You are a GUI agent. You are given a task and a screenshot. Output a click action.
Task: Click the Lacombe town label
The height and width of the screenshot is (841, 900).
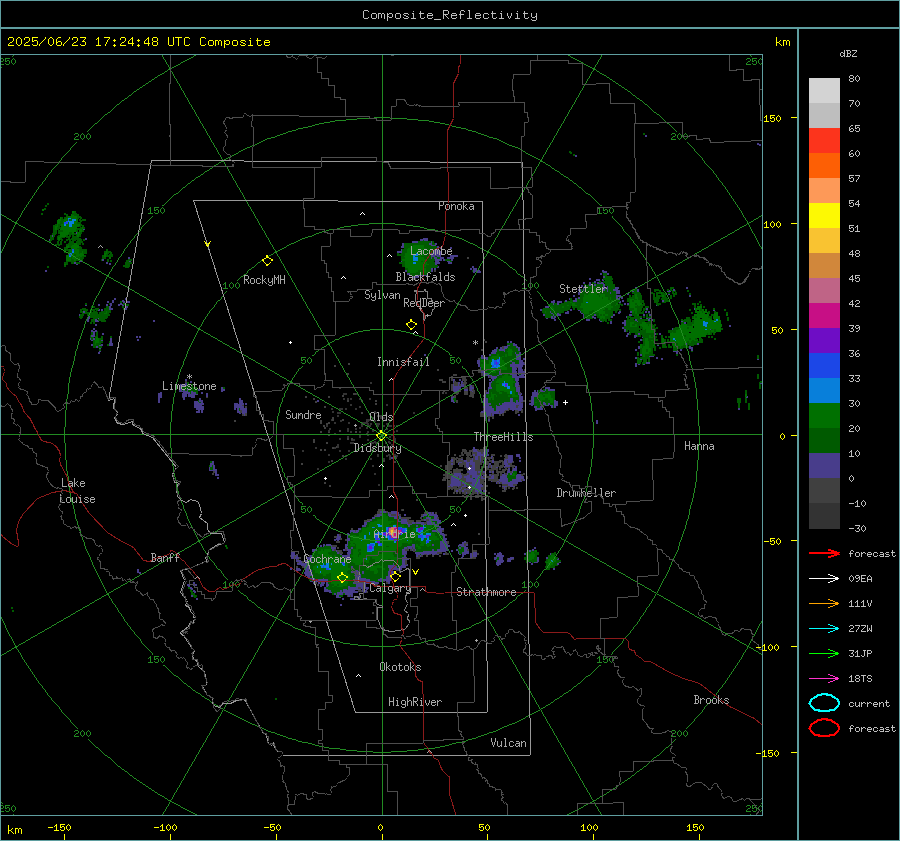click(431, 251)
